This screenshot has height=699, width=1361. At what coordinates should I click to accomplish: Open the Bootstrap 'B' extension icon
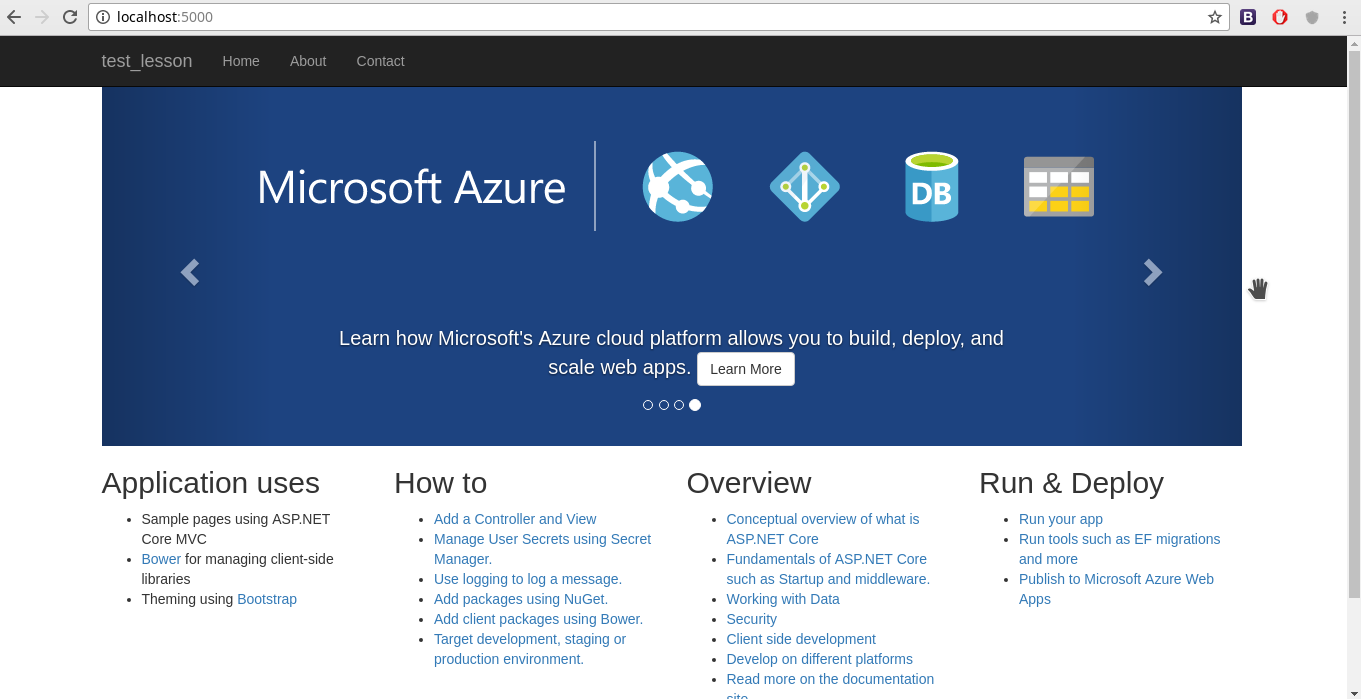tap(1248, 17)
